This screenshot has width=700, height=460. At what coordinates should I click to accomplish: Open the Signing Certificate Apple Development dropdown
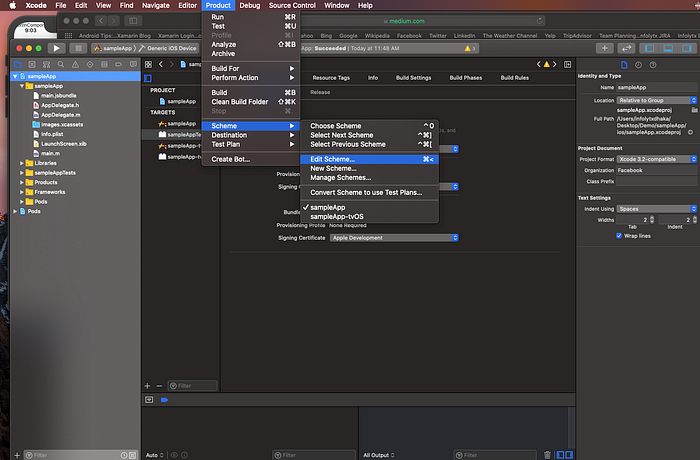pos(394,238)
